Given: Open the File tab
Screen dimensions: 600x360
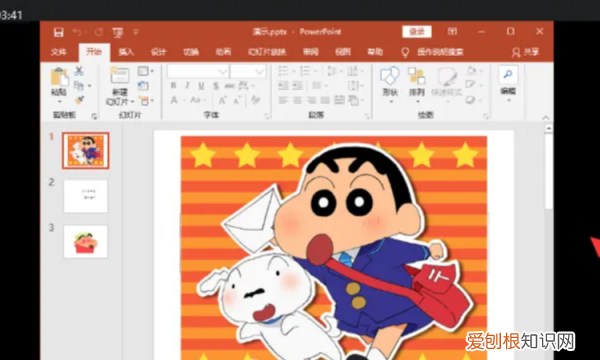Looking at the screenshot, I should tap(59, 52).
